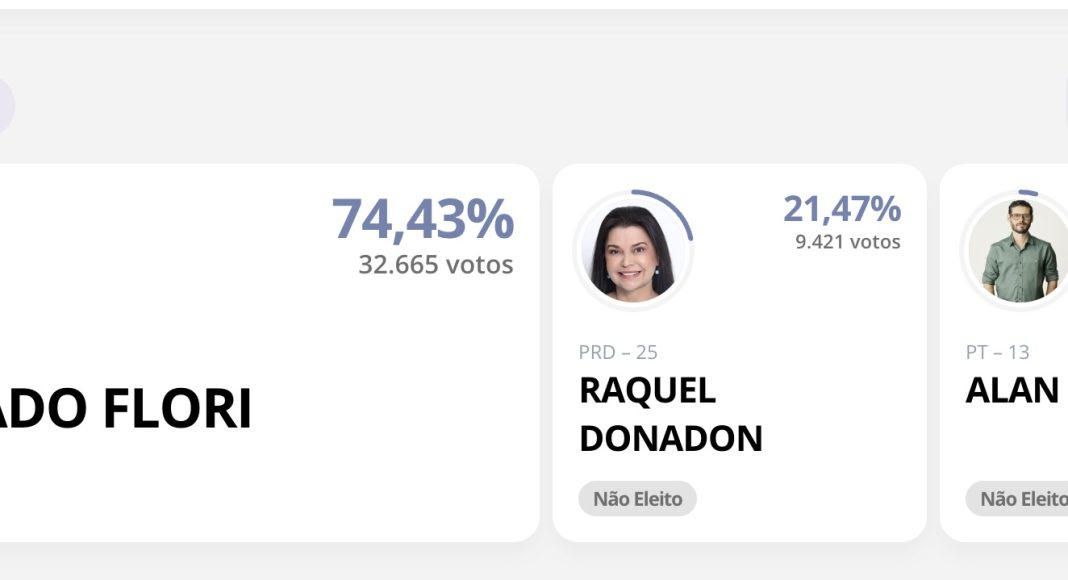Click Alan's candidate photo
The height and width of the screenshot is (580, 1068).
coord(1018,251)
